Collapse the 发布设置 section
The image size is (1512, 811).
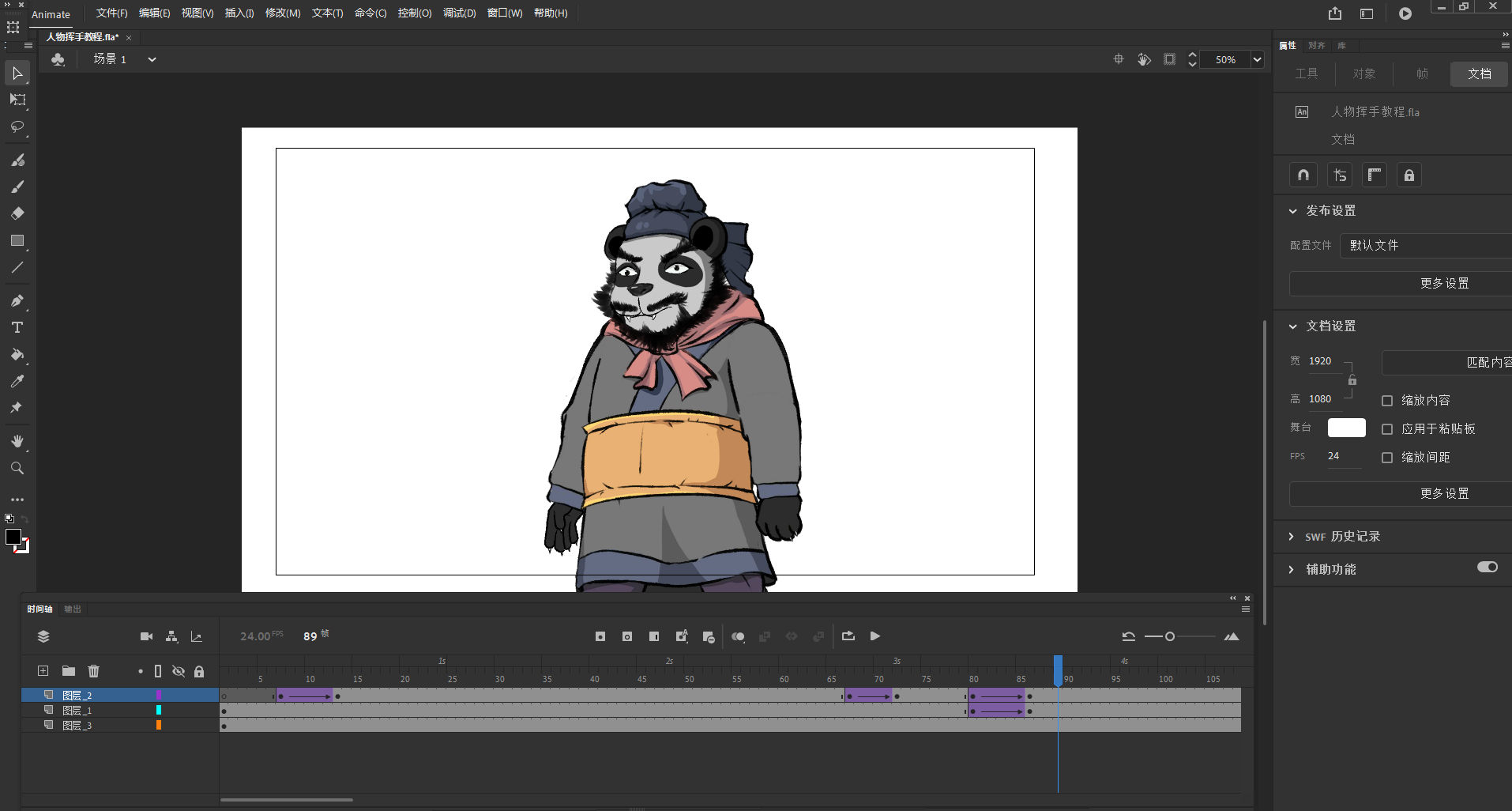coord(1293,211)
